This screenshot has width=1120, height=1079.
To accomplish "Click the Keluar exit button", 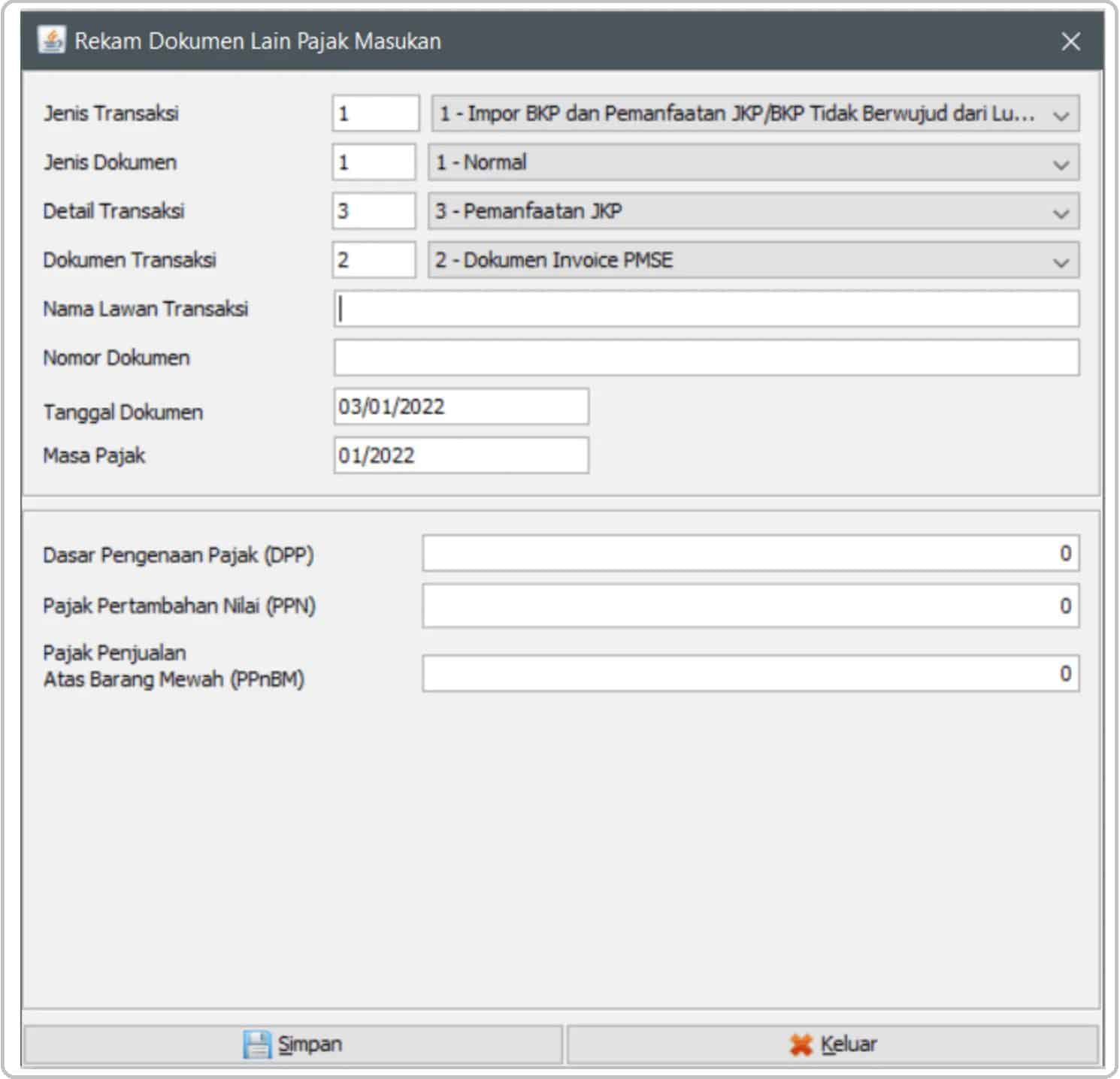I will tap(833, 1044).
